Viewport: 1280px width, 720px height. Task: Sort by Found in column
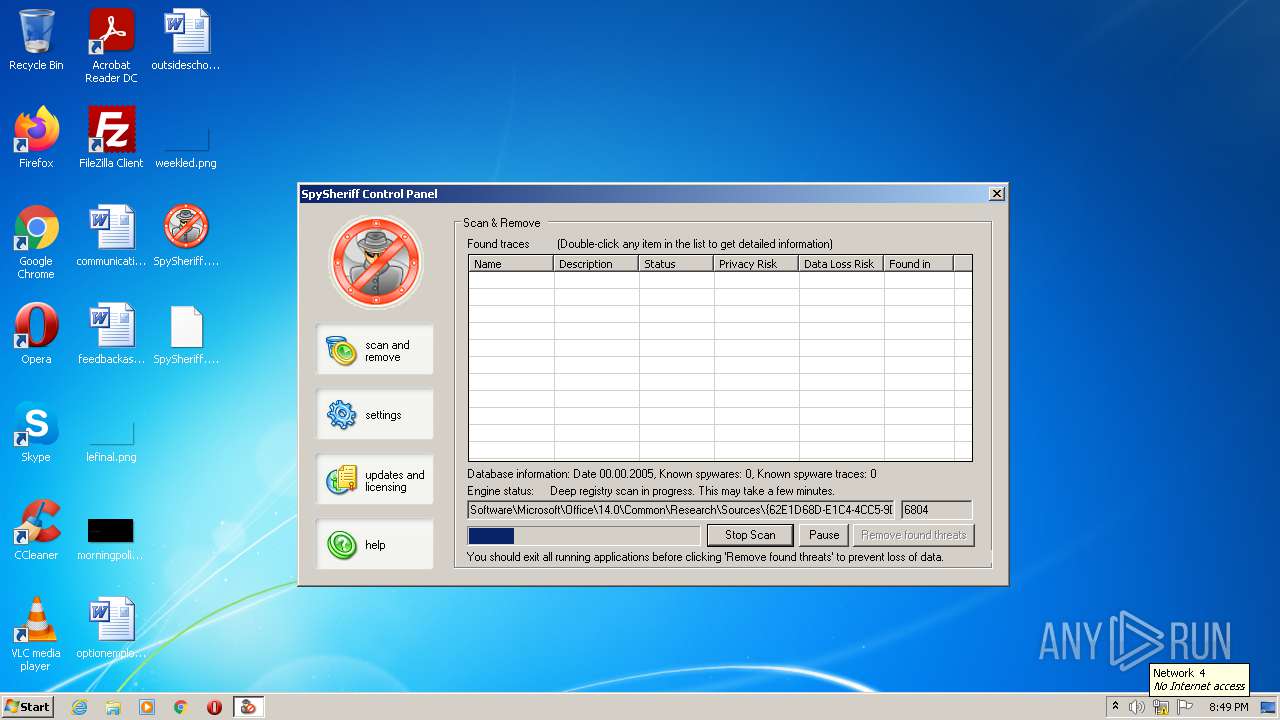(x=919, y=264)
